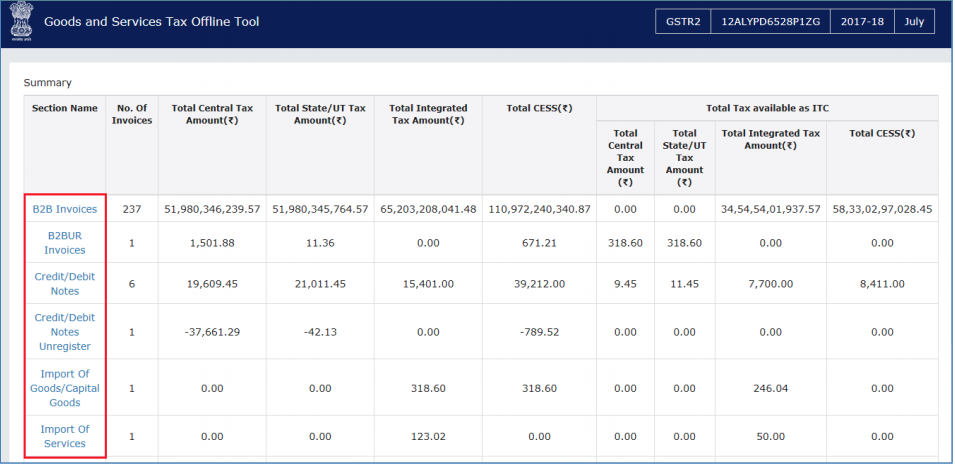Select negative value -37,661.29
This screenshot has height=465, width=955.
[x=212, y=332]
